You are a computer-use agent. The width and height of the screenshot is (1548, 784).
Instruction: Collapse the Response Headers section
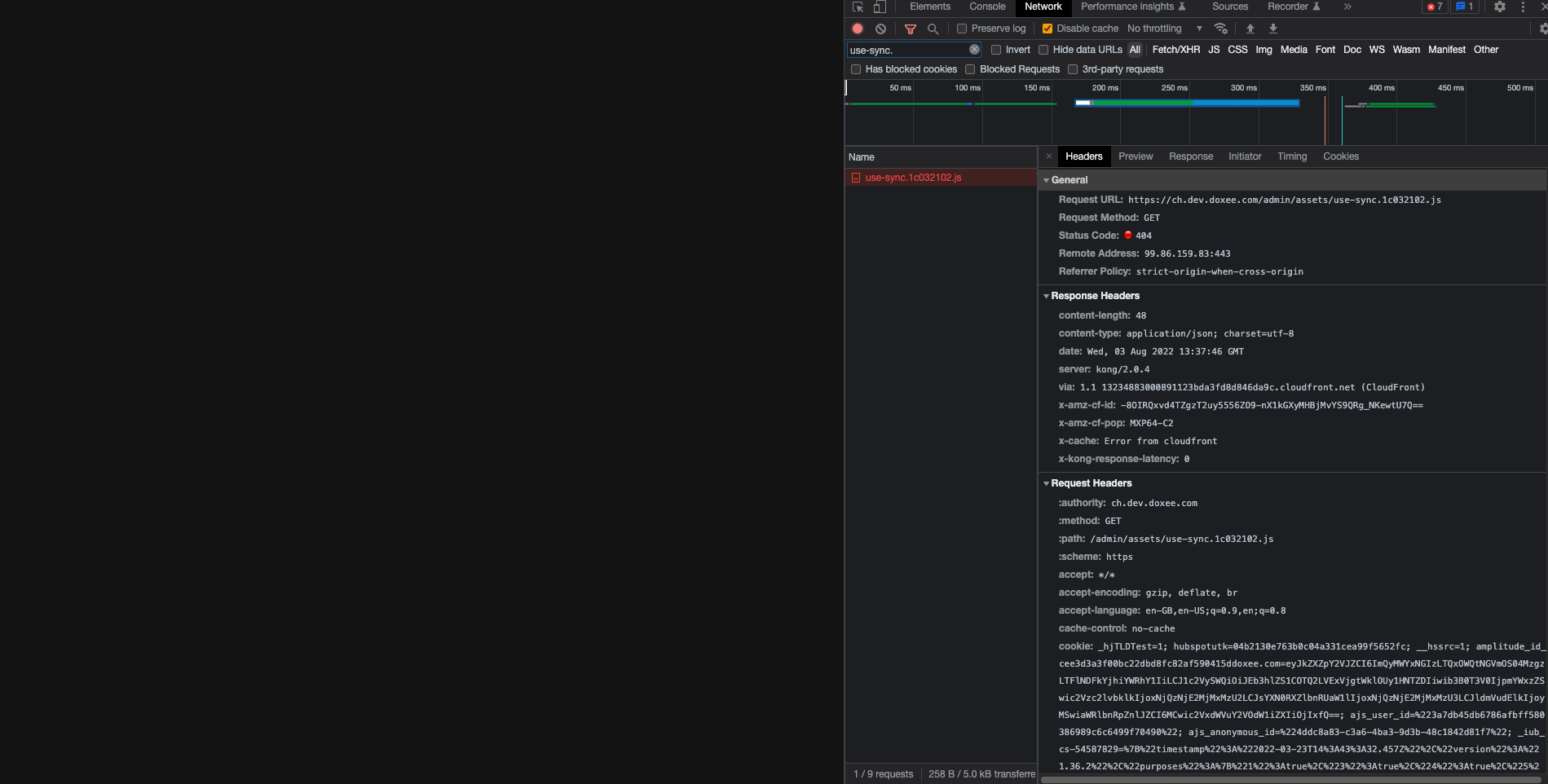[x=1047, y=296]
